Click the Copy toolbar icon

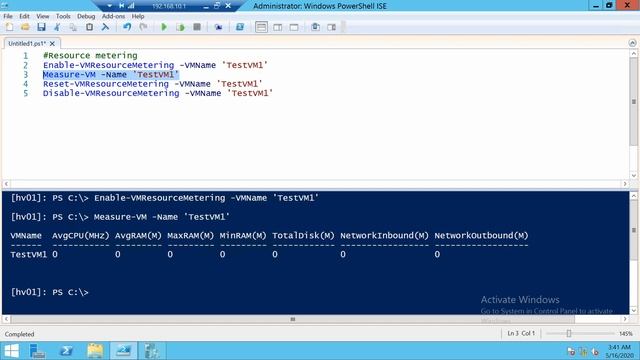pyautogui.click(x=73, y=27)
